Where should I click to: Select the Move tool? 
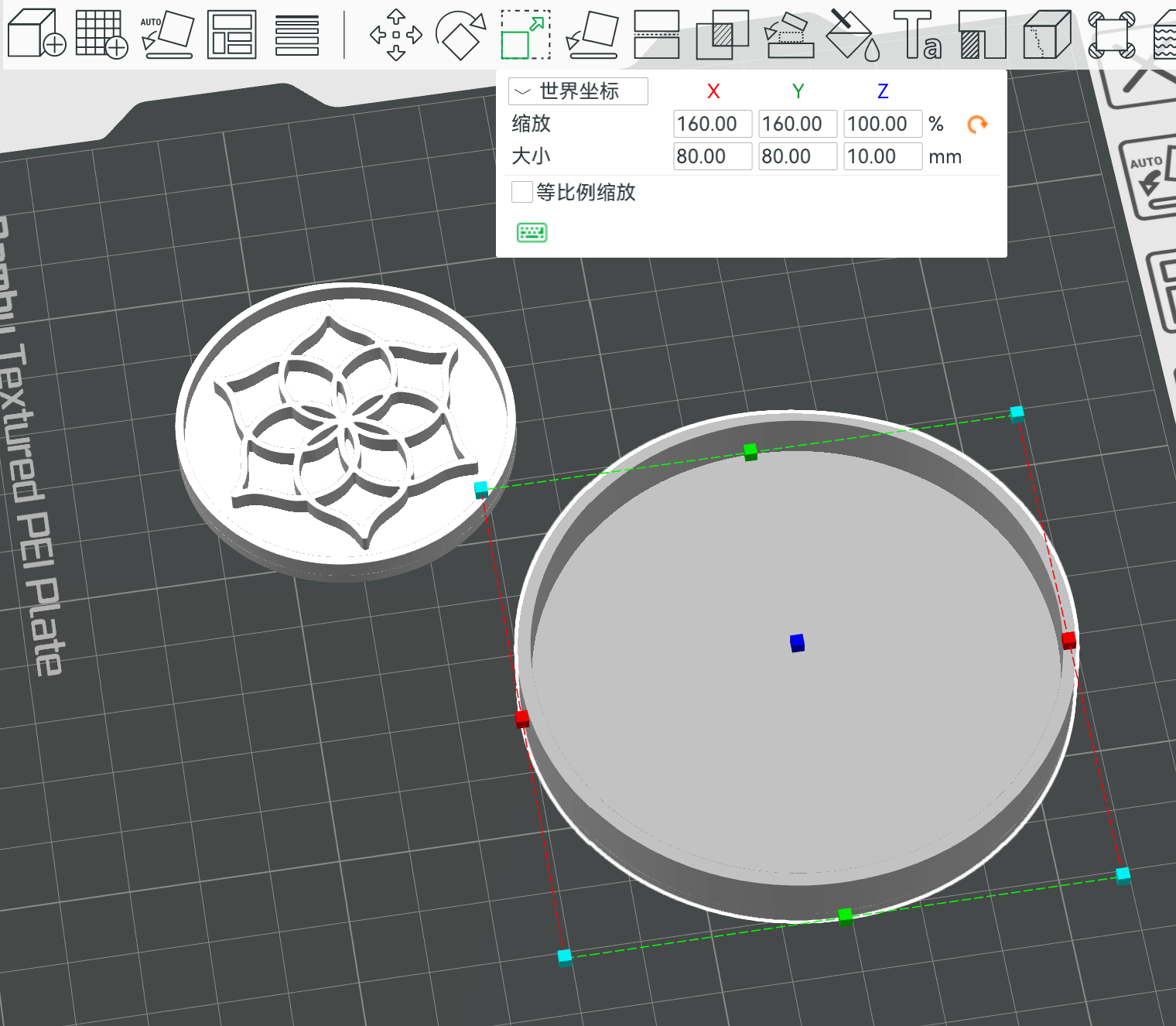coord(396,34)
